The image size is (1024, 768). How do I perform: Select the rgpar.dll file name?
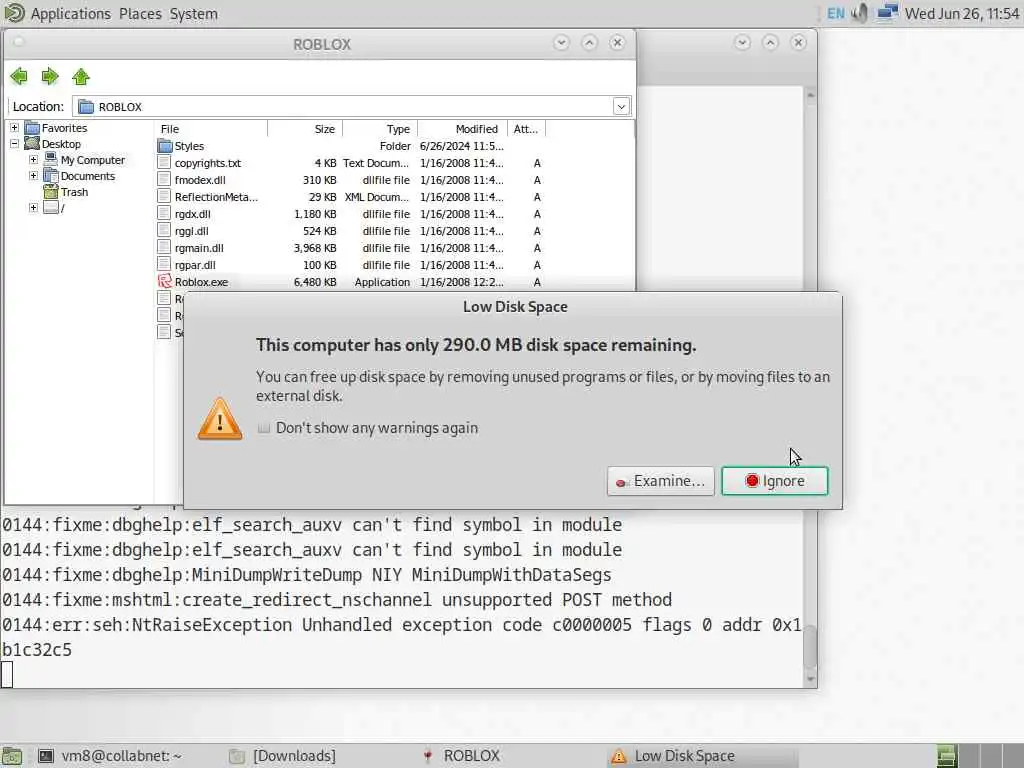coord(195,264)
